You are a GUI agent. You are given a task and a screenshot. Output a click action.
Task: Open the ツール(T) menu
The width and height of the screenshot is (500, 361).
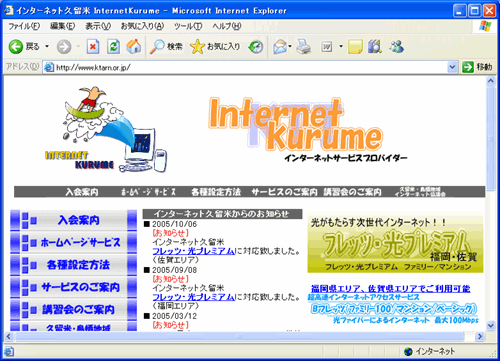pyautogui.click(x=188, y=26)
